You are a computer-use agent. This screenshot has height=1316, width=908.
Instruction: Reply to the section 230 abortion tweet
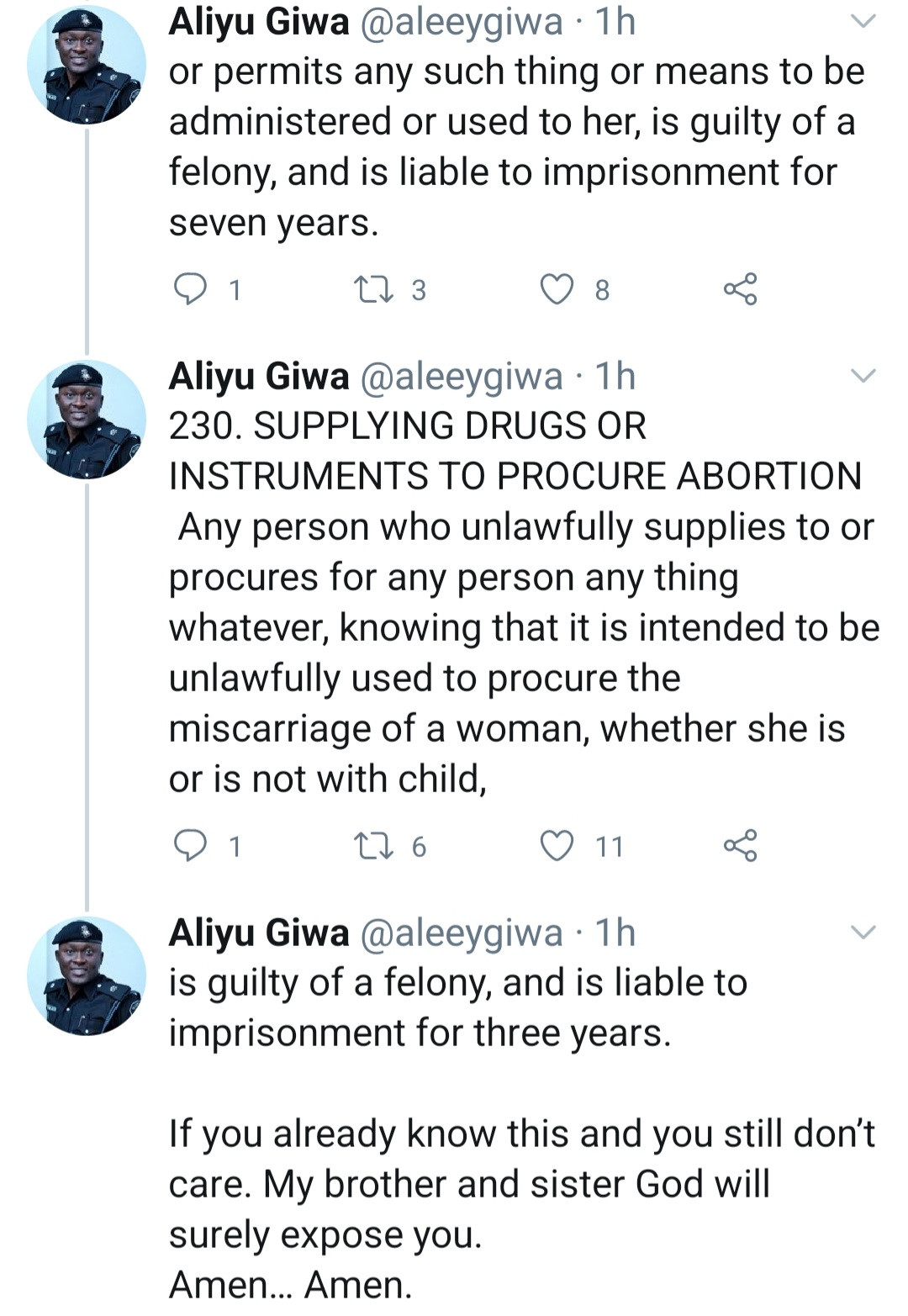pyautogui.click(x=190, y=845)
